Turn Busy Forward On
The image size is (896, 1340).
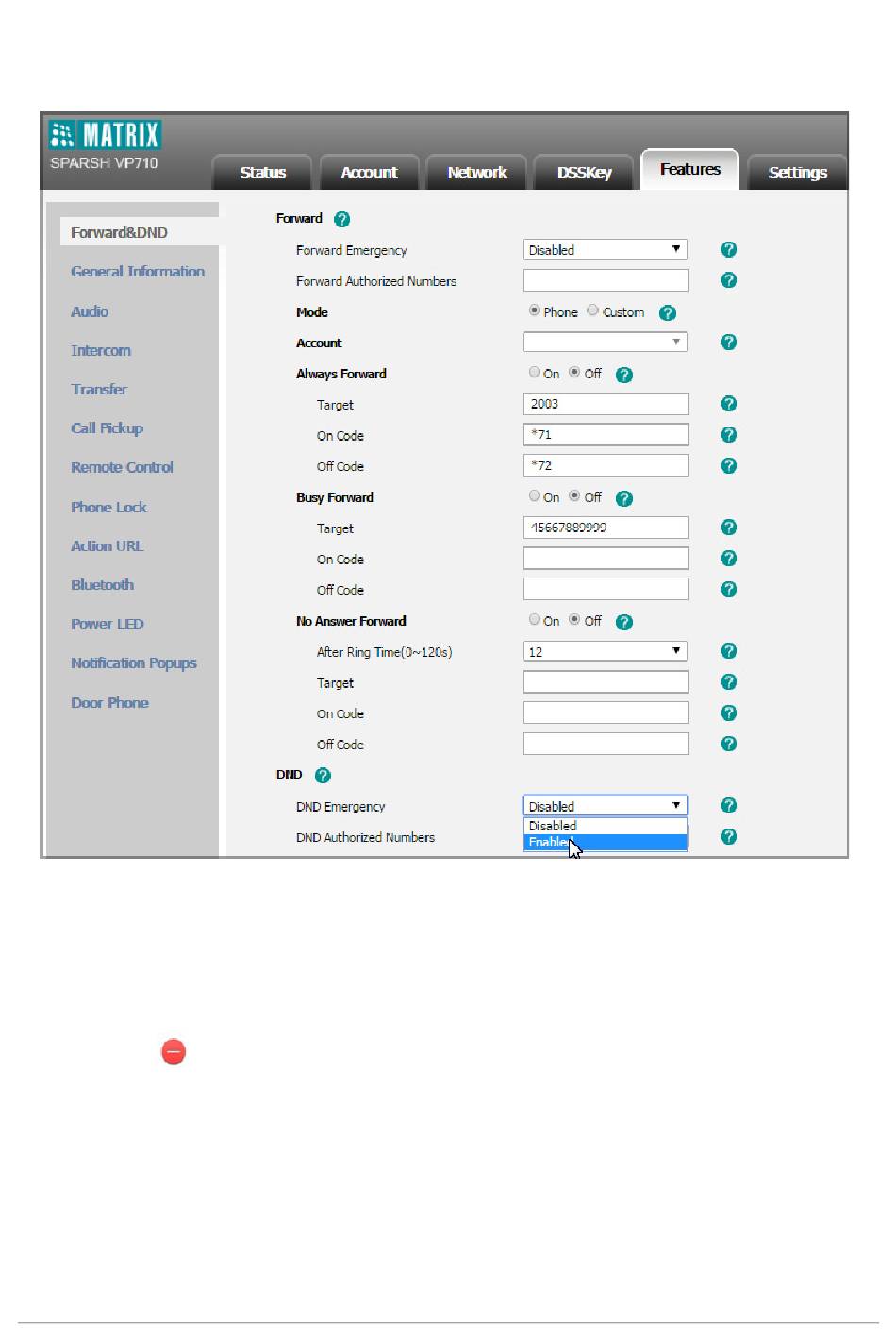(x=535, y=496)
